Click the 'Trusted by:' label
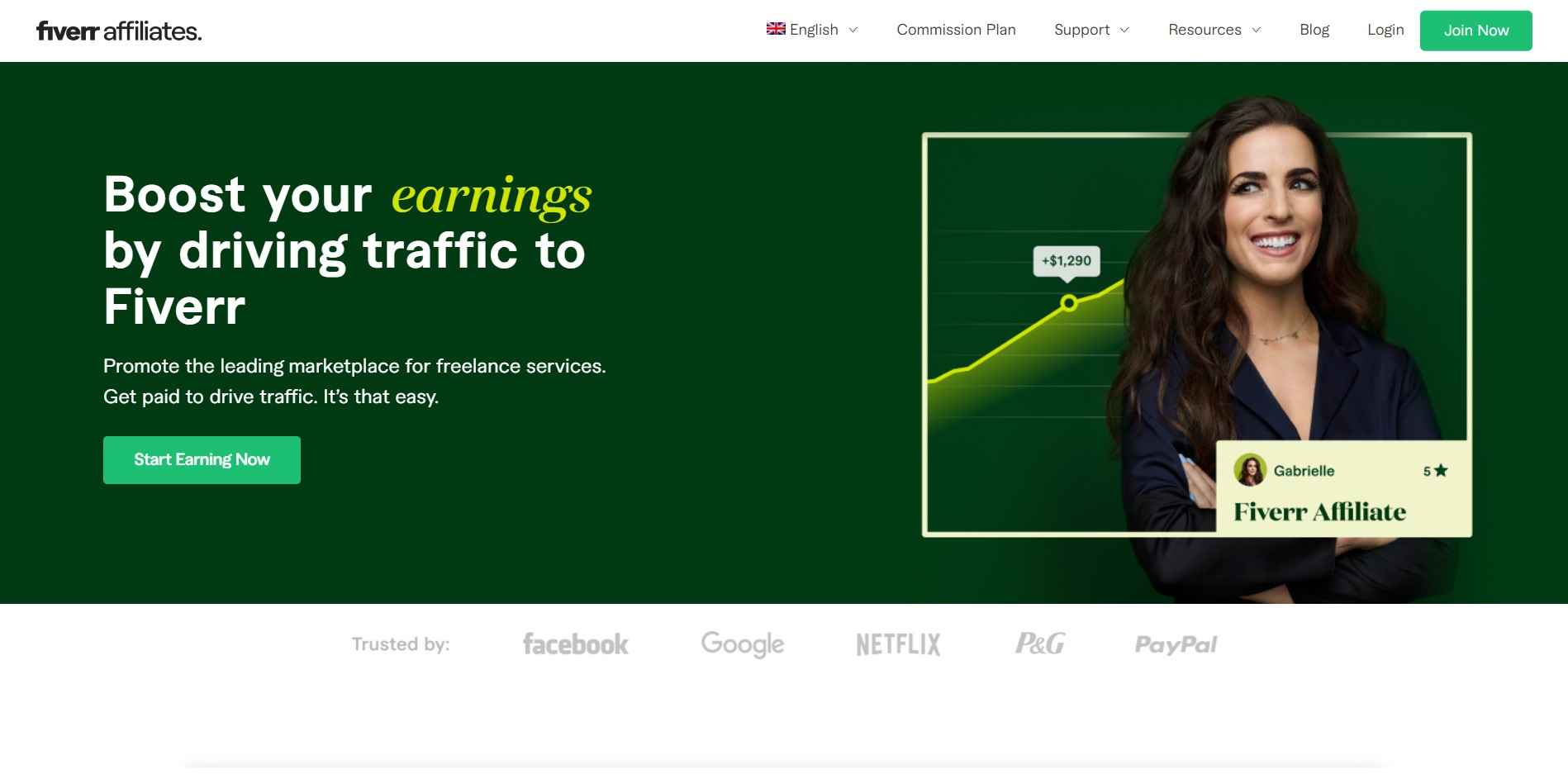The height and width of the screenshot is (779, 1568). pos(401,644)
